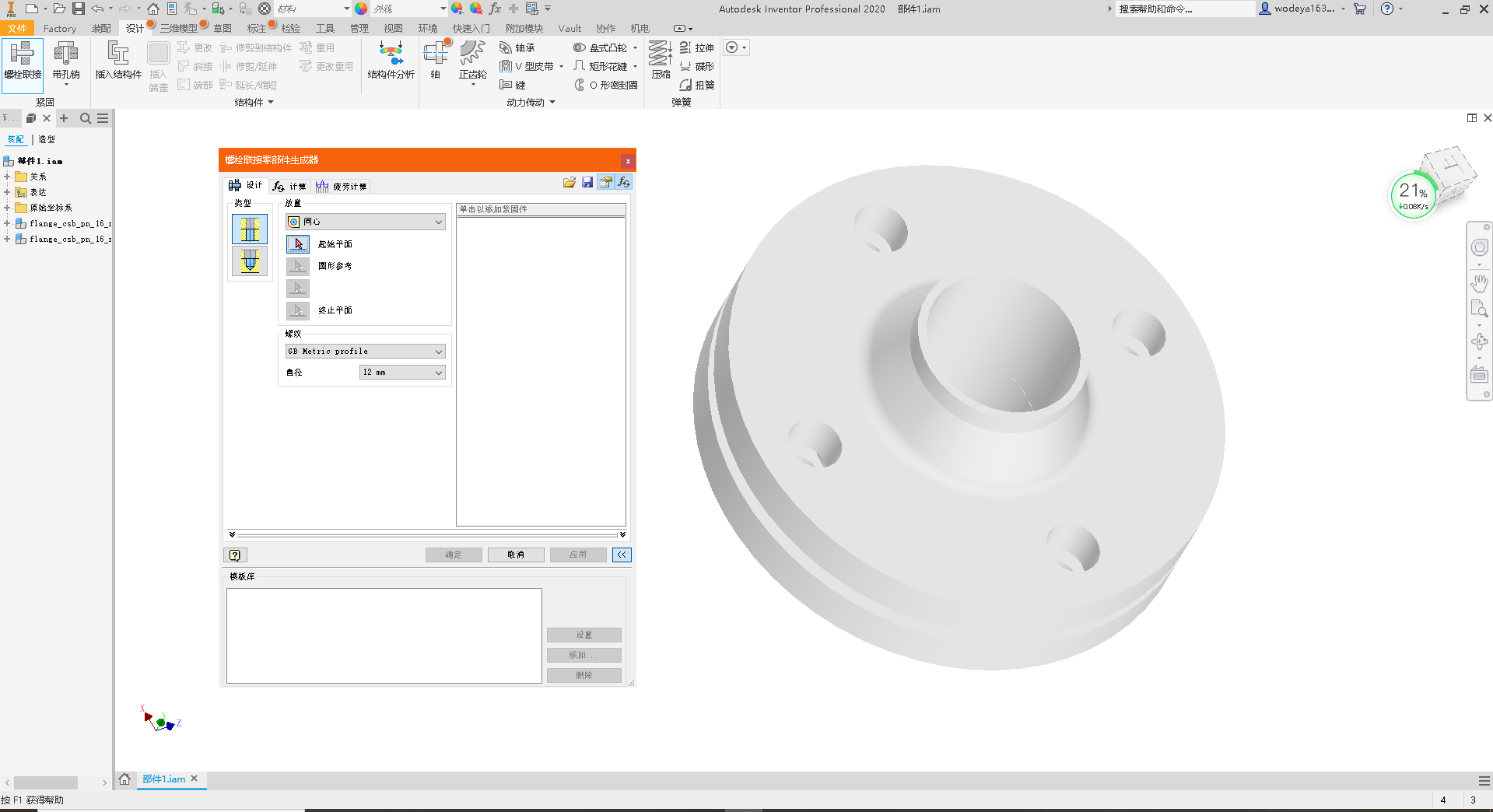Select the through-hole connection type
Viewport: 1493px width, 812px height.
[x=250, y=229]
